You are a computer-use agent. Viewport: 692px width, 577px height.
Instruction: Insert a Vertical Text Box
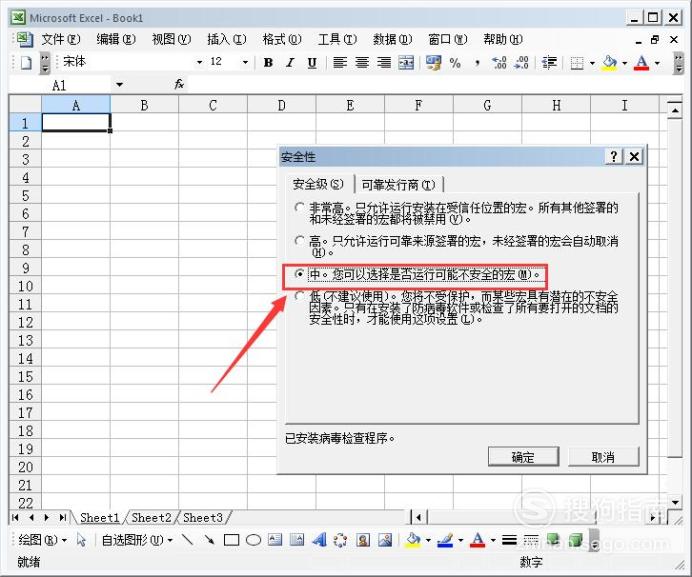pos(297,539)
